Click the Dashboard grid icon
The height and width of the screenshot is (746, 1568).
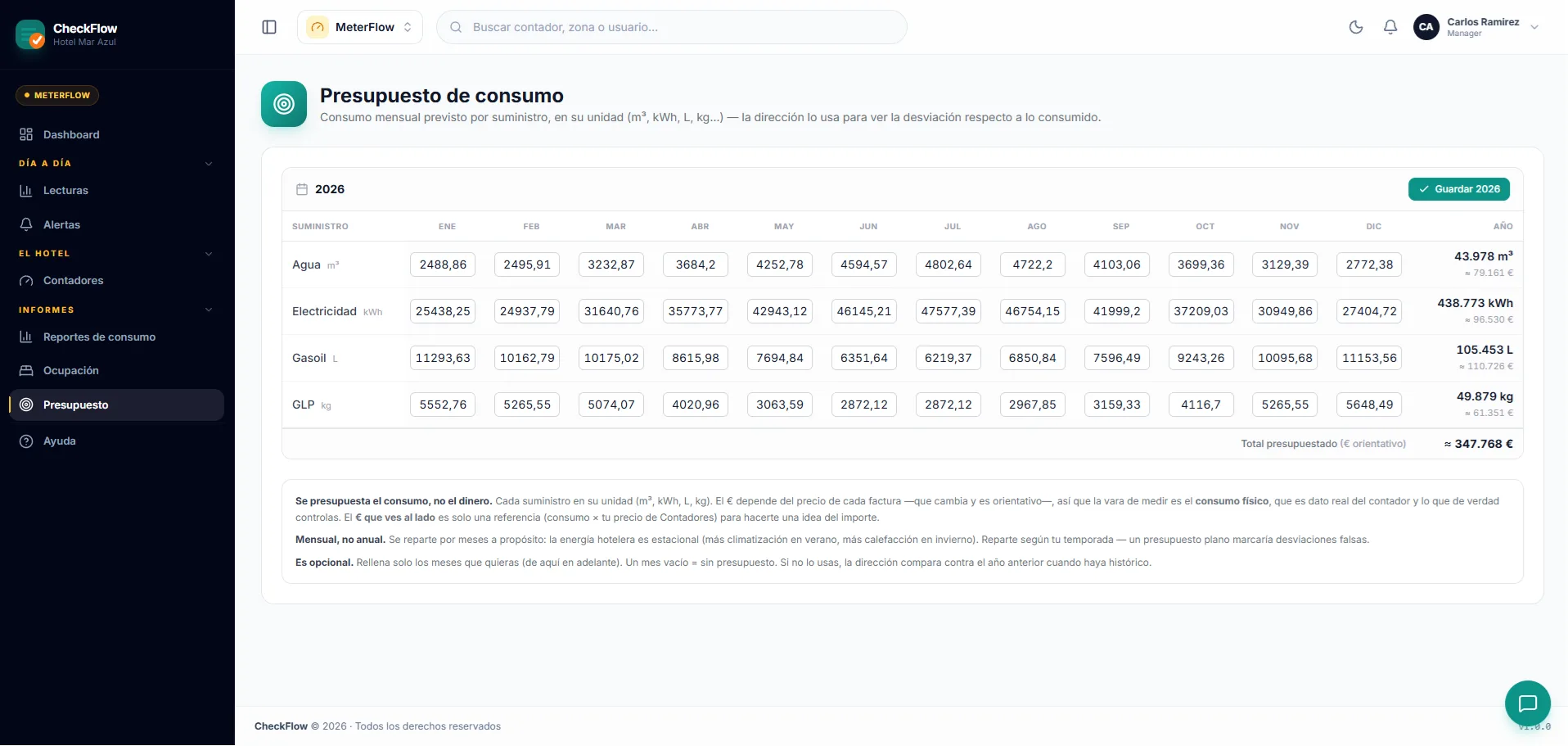pyautogui.click(x=26, y=134)
